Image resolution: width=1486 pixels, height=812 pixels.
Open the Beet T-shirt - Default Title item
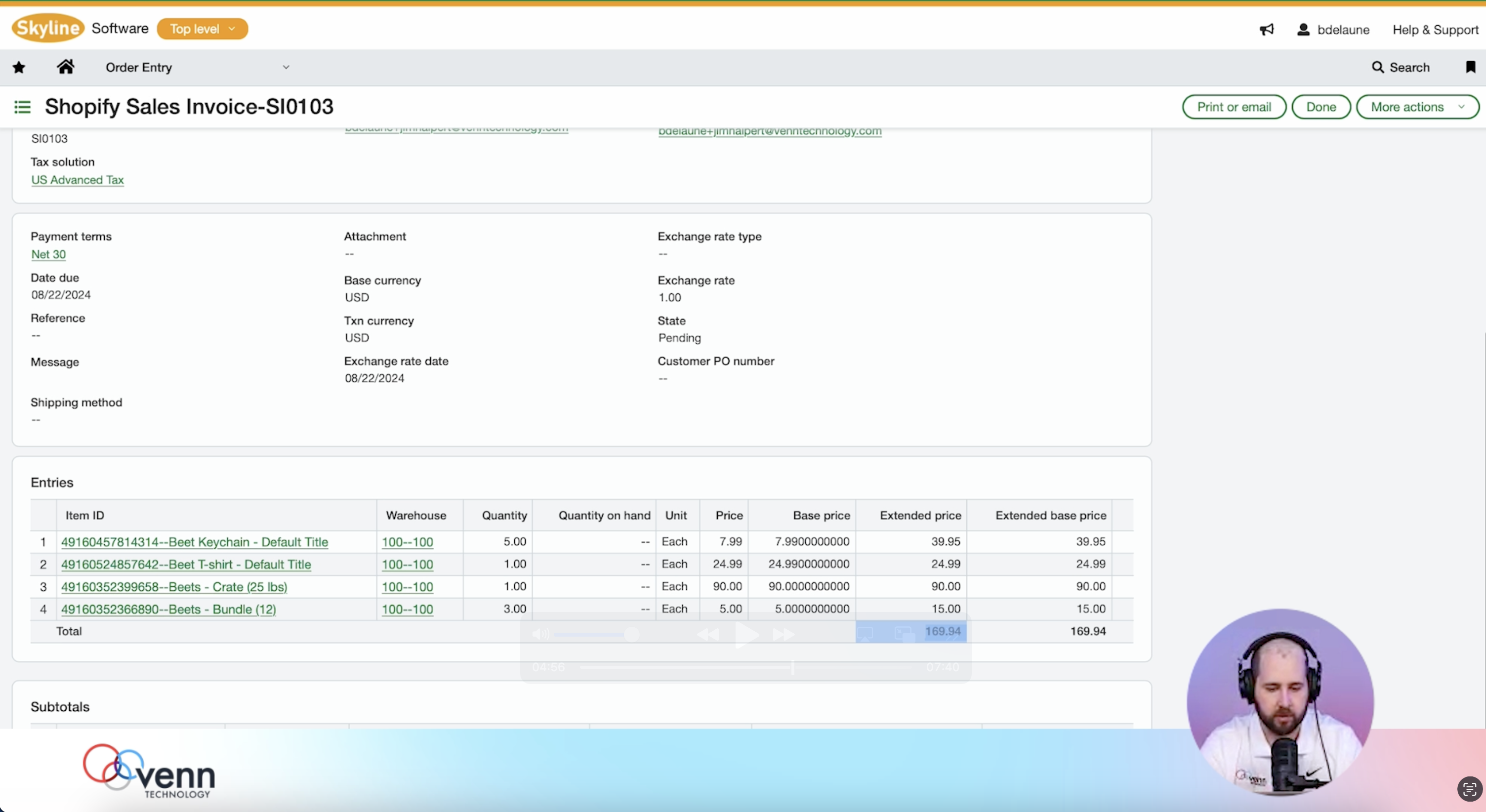186,565
